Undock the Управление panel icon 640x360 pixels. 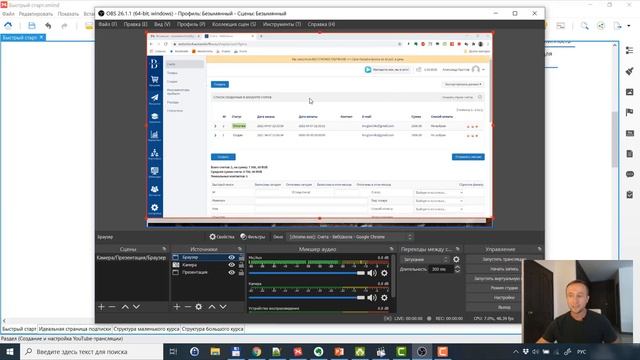[x=539, y=249]
